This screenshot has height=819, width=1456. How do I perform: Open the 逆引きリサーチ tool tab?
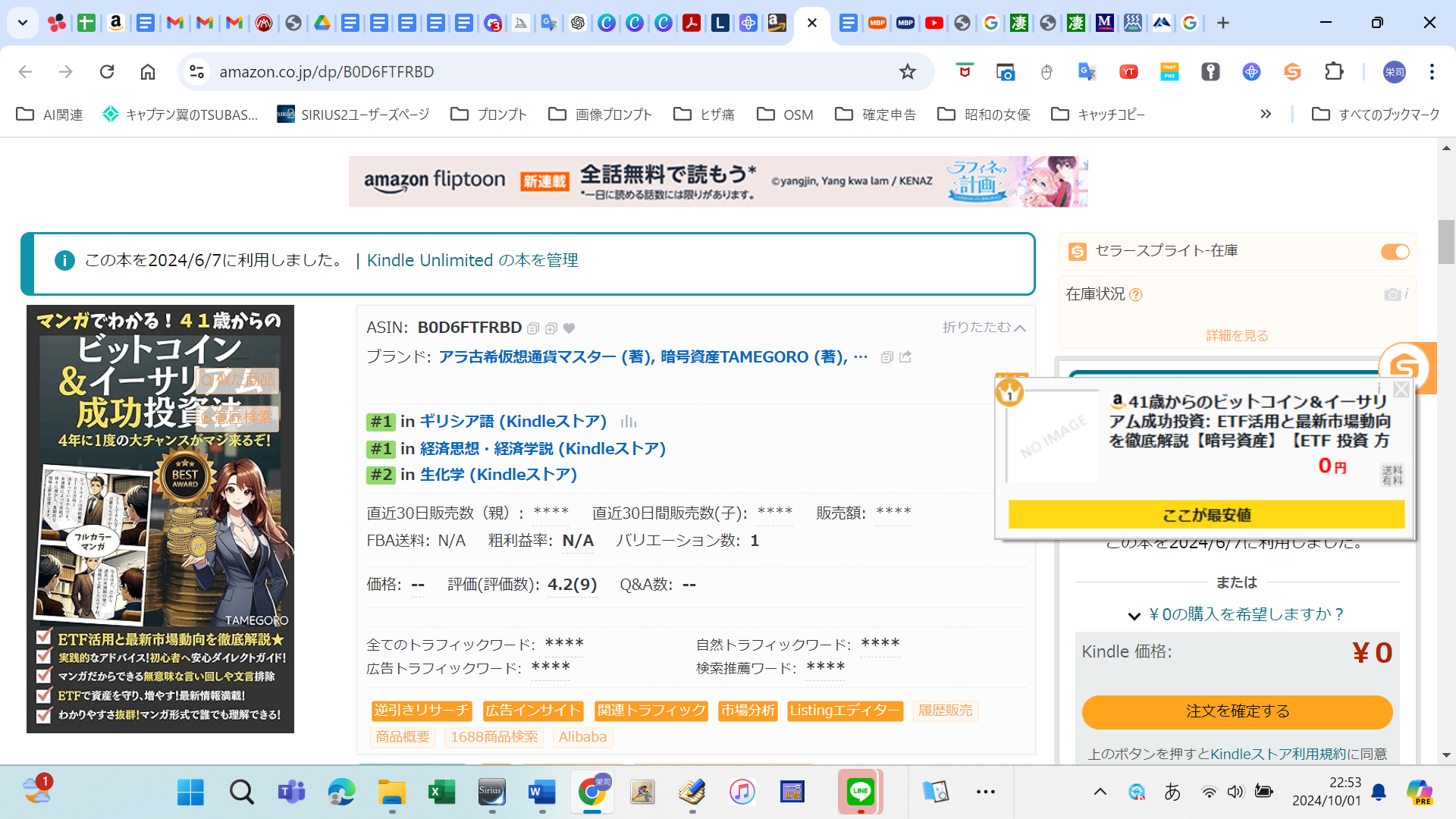(422, 711)
